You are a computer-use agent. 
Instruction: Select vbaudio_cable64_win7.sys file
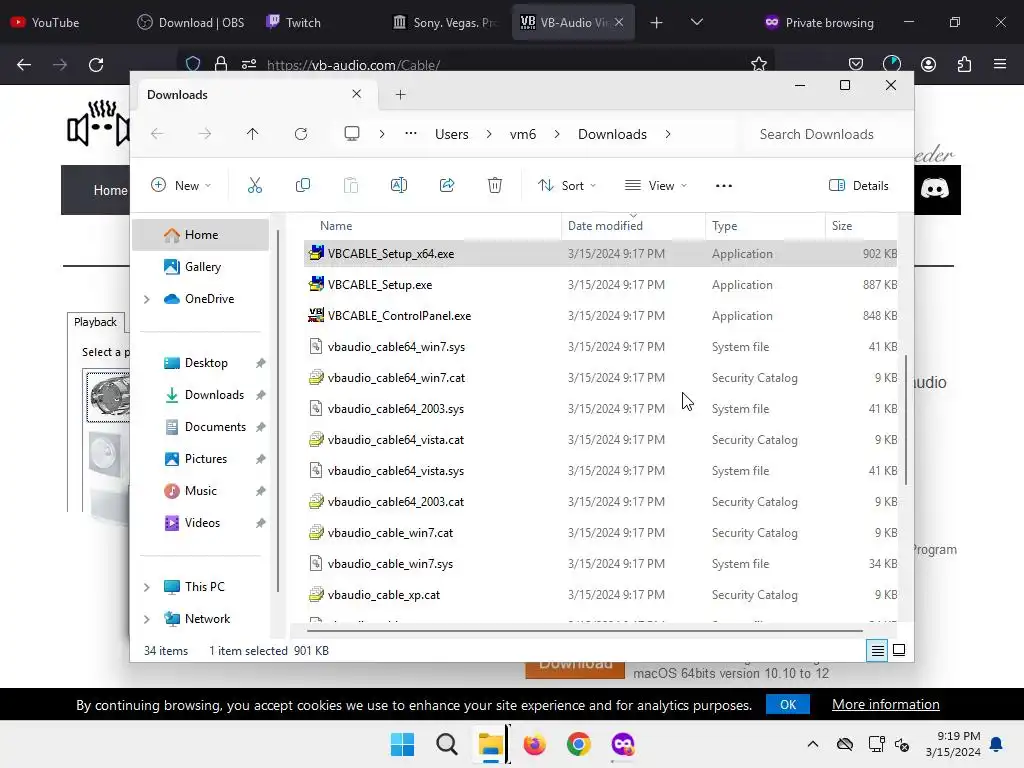coord(600,347)
